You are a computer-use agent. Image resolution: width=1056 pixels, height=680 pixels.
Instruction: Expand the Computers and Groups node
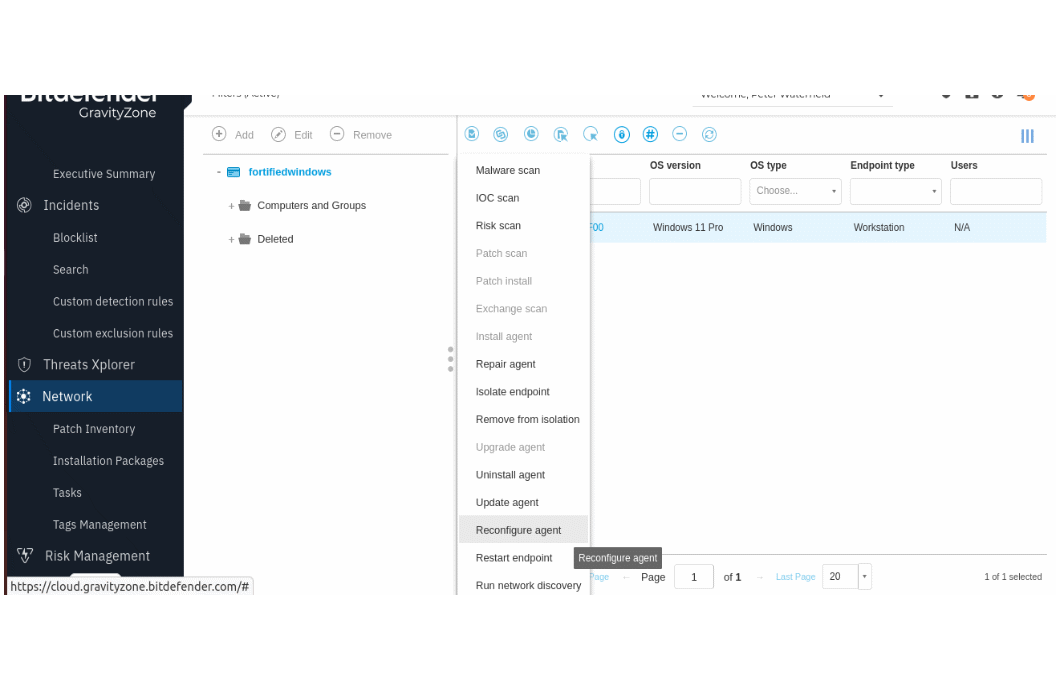231,206
